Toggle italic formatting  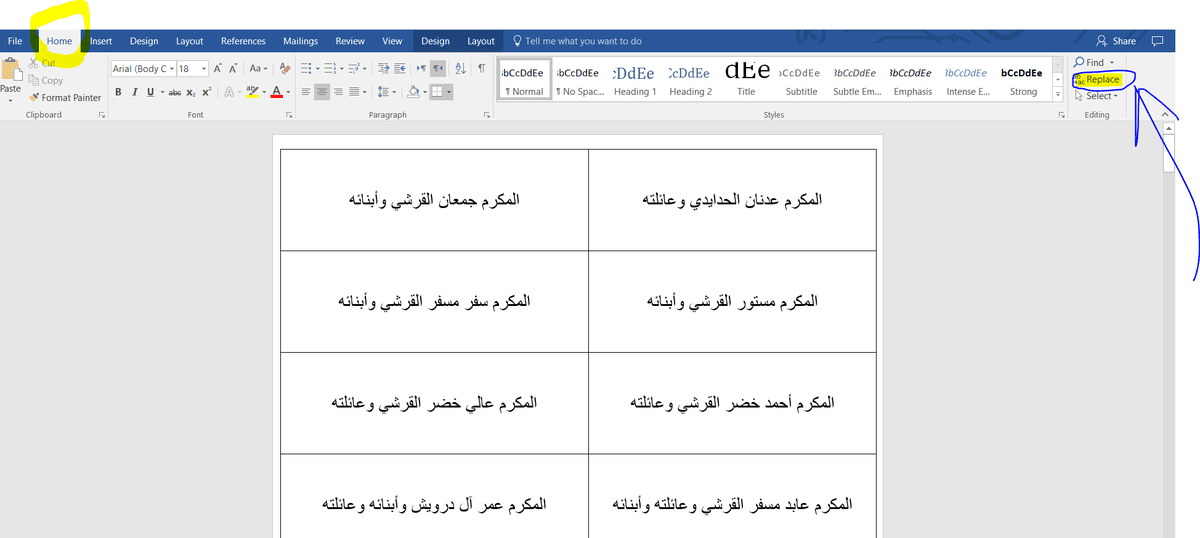point(134,92)
